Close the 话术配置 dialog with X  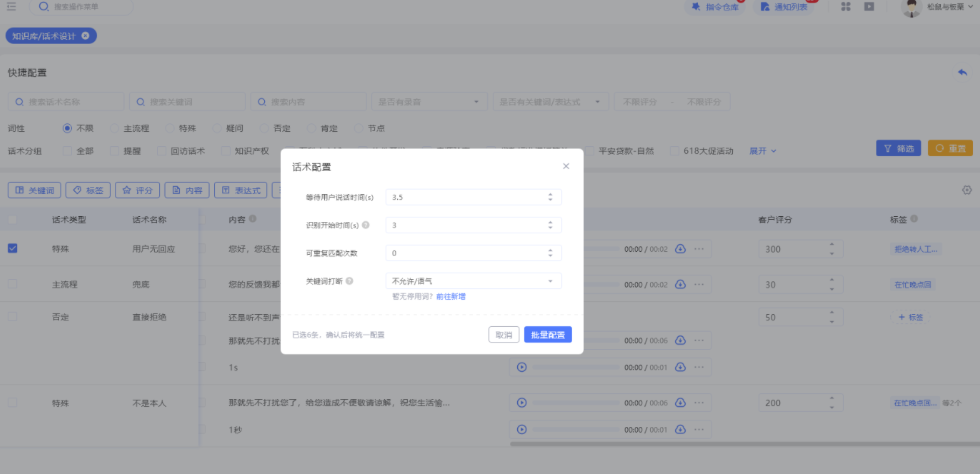click(x=566, y=166)
